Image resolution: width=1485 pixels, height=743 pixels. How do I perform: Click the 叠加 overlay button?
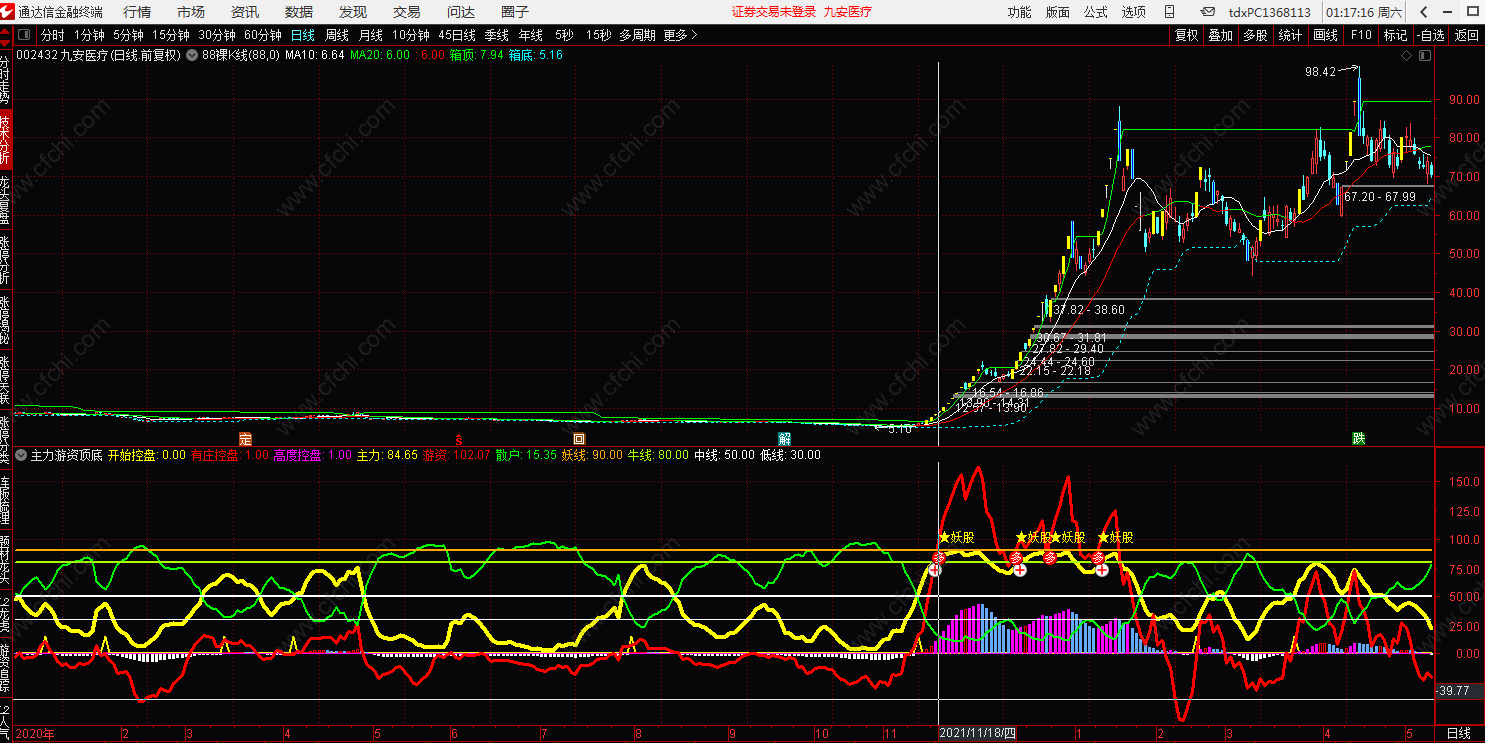[x=1220, y=35]
